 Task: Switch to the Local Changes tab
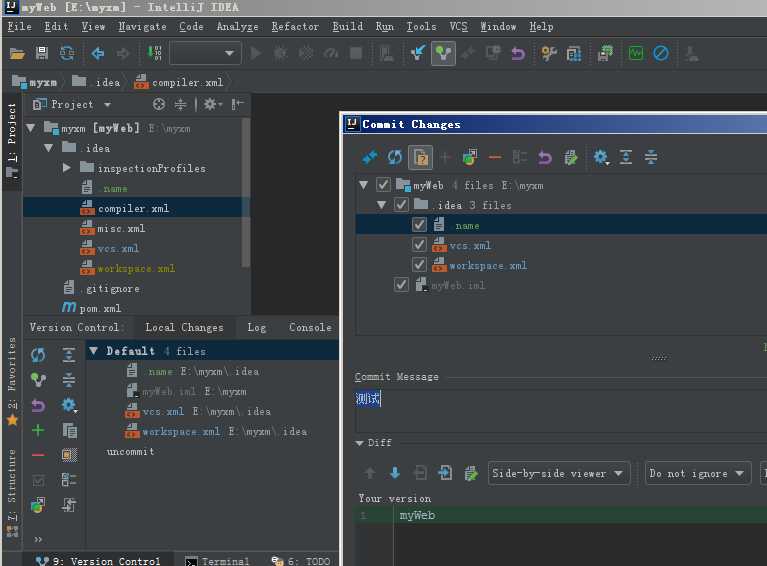(184, 327)
